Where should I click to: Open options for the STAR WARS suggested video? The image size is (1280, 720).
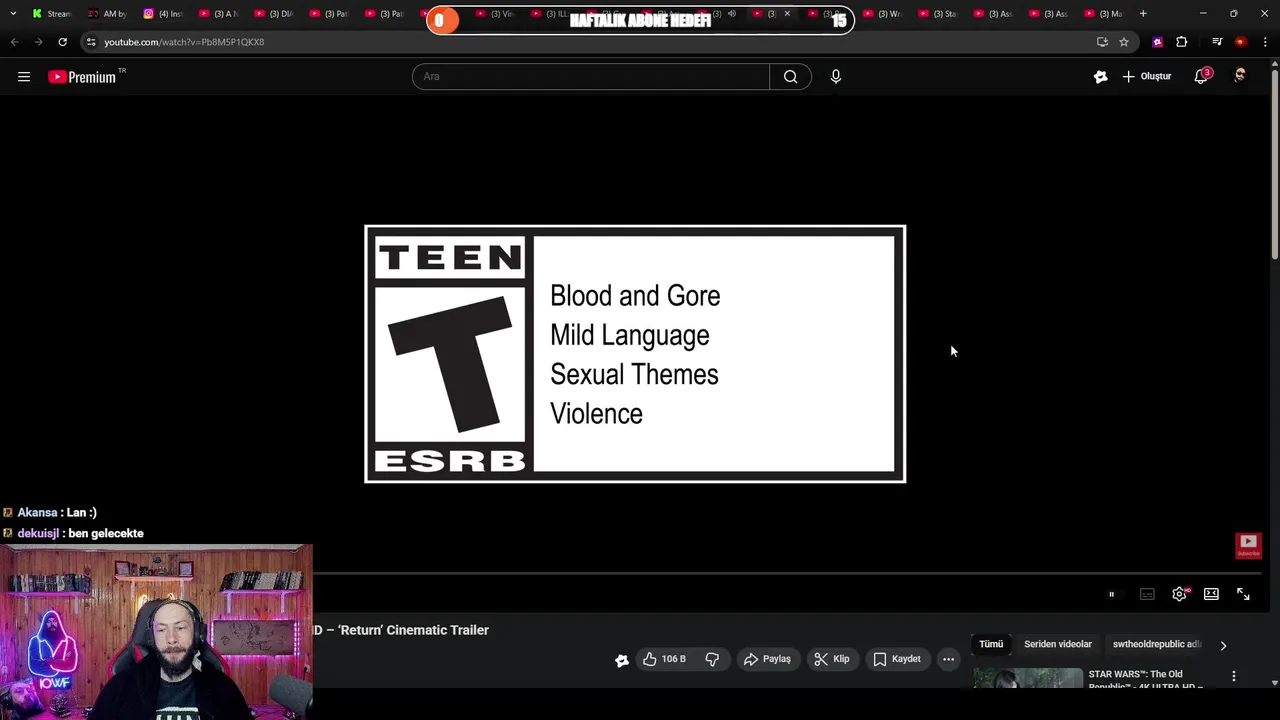[x=1233, y=677]
